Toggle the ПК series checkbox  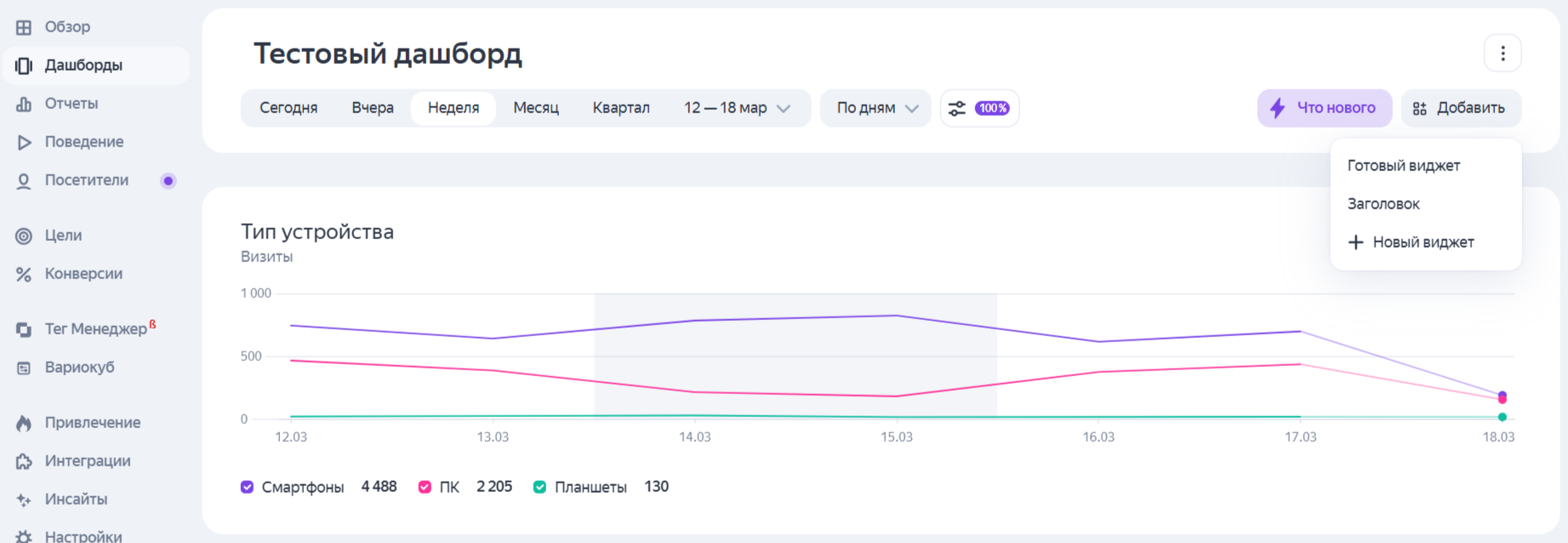[x=425, y=487]
